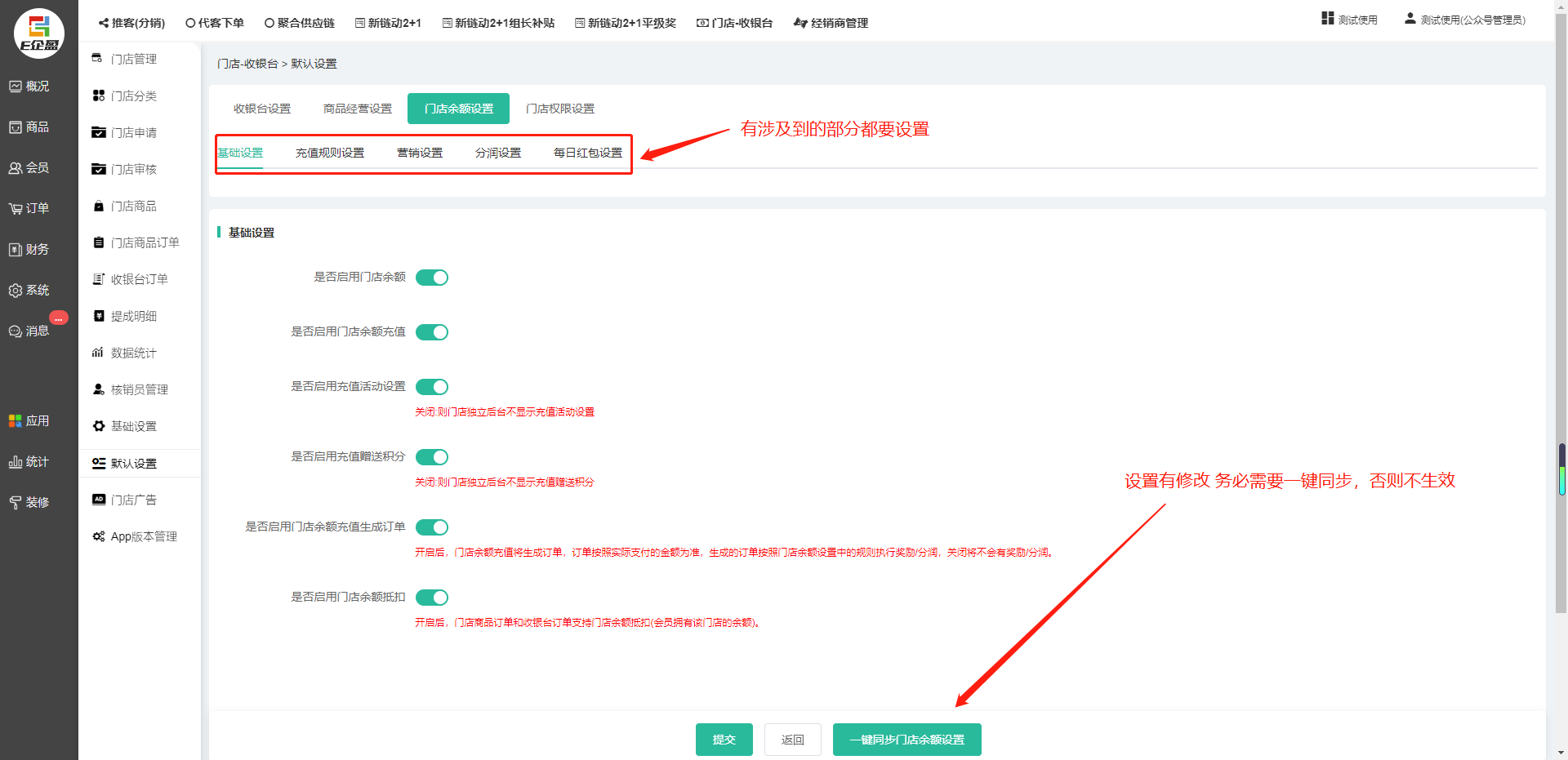This screenshot has height=760, width=1568.
Task: Open 推客(分销) top navigation menu
Action: pos(131,23)
